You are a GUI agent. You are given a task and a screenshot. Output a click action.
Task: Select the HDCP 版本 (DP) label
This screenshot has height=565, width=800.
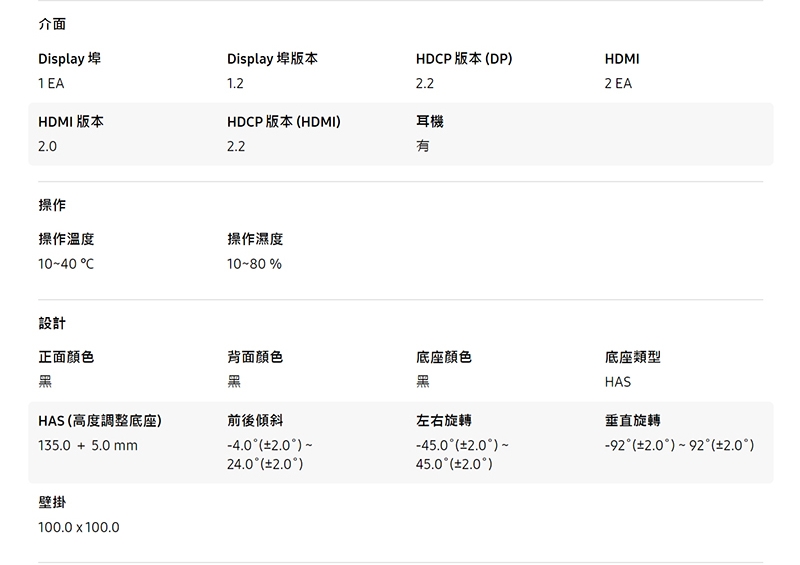[464, 59]
